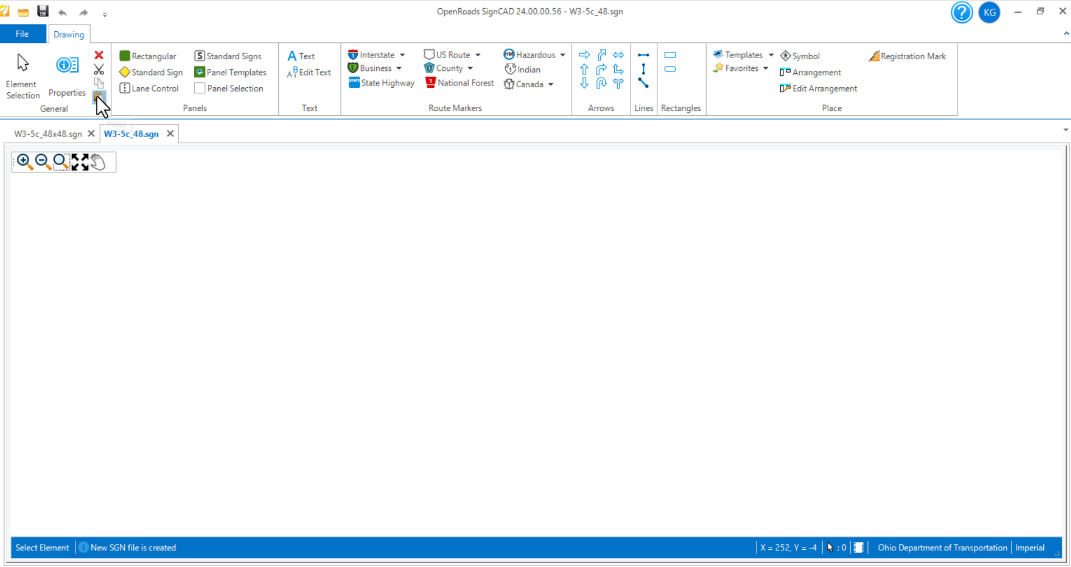
Task: Zoom in on the drawing canvas
Action: [25, 162]
